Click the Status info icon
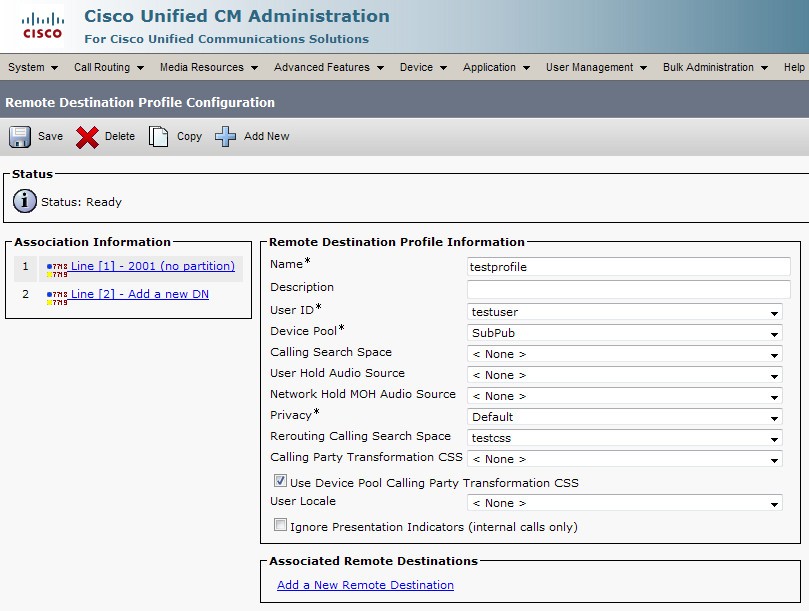 pyautogui.click(x=24, y=201)
